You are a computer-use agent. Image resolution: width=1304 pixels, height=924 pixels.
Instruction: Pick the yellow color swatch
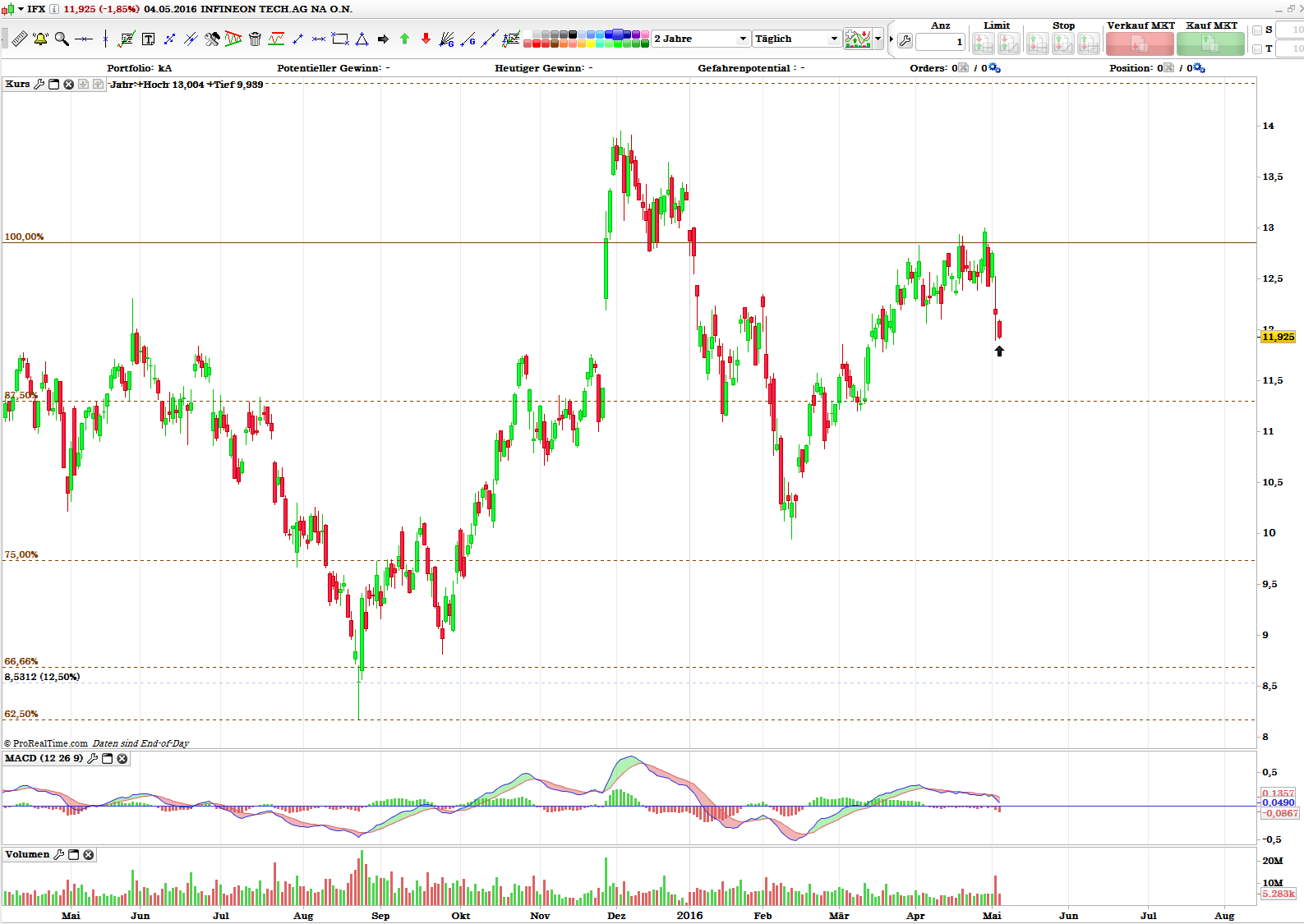(590, 44)
